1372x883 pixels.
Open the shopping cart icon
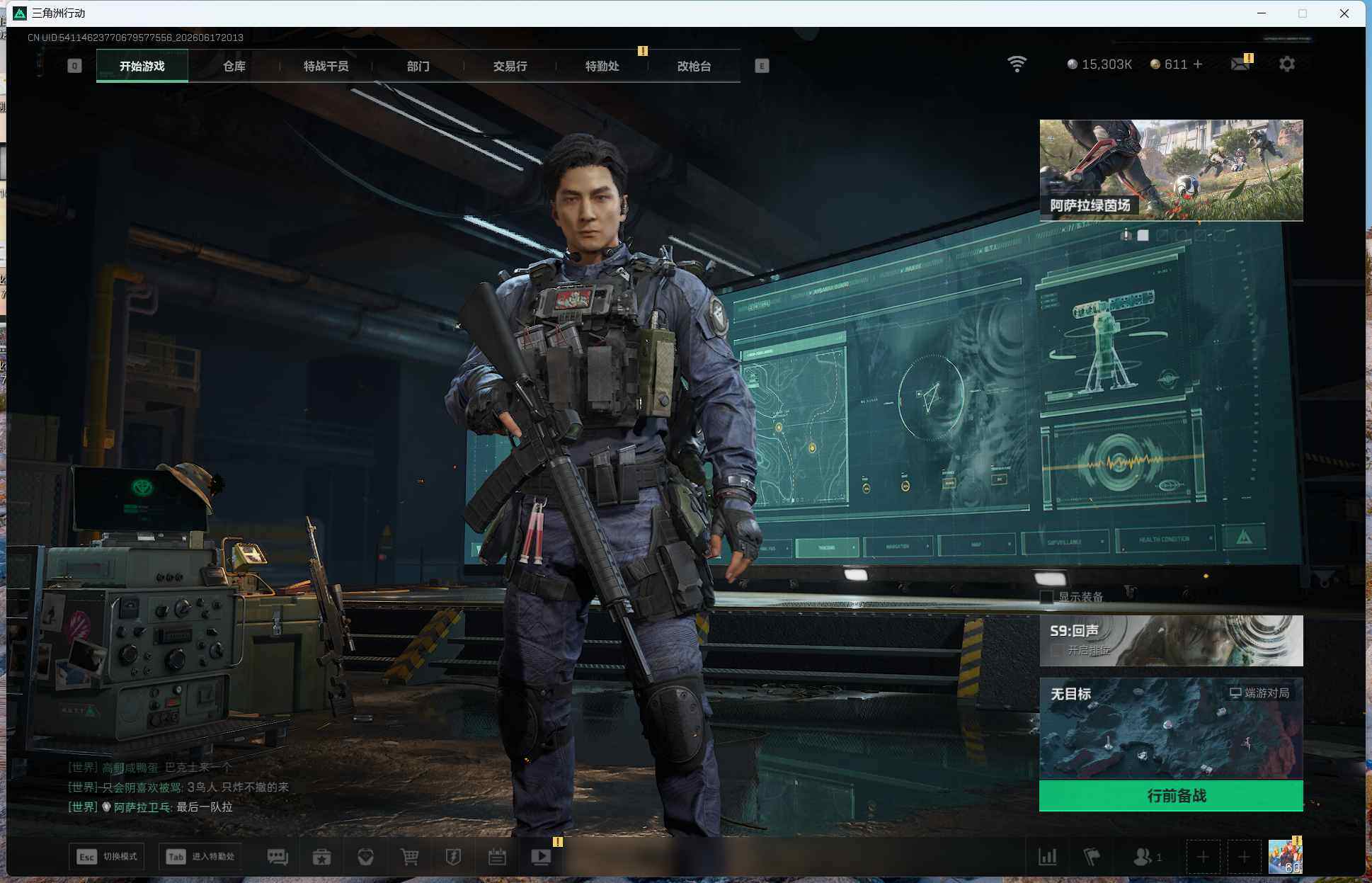[410, 857]
